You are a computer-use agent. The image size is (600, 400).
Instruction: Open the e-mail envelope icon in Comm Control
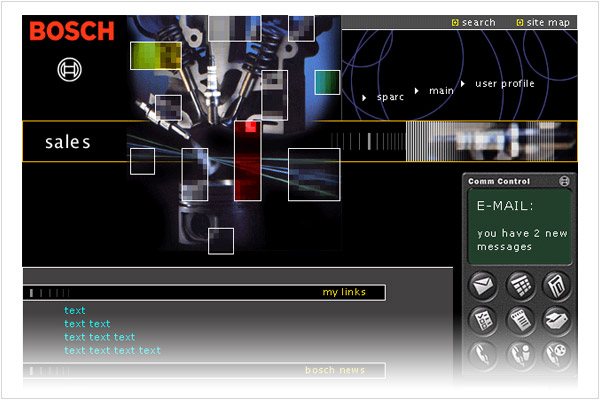point(484,286)
